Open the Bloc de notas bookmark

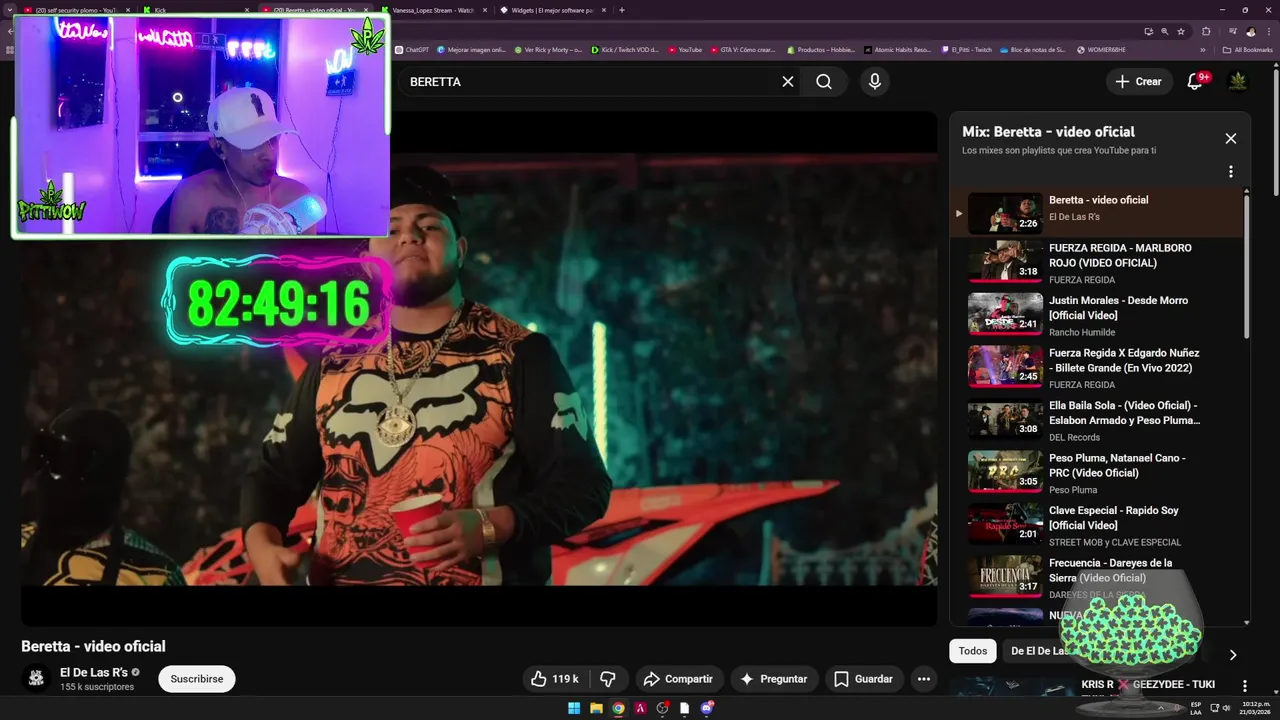click(x=1033, y=49)
